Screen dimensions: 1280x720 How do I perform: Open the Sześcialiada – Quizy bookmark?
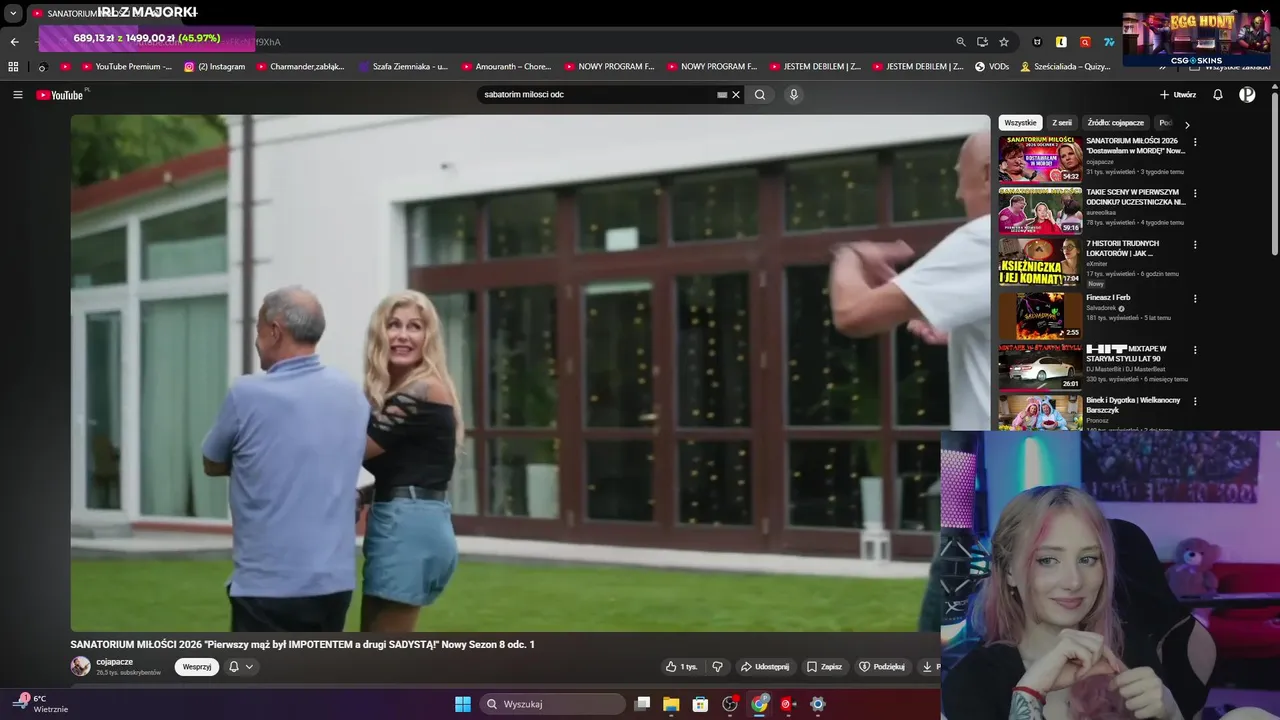(x=1065, y=67)
